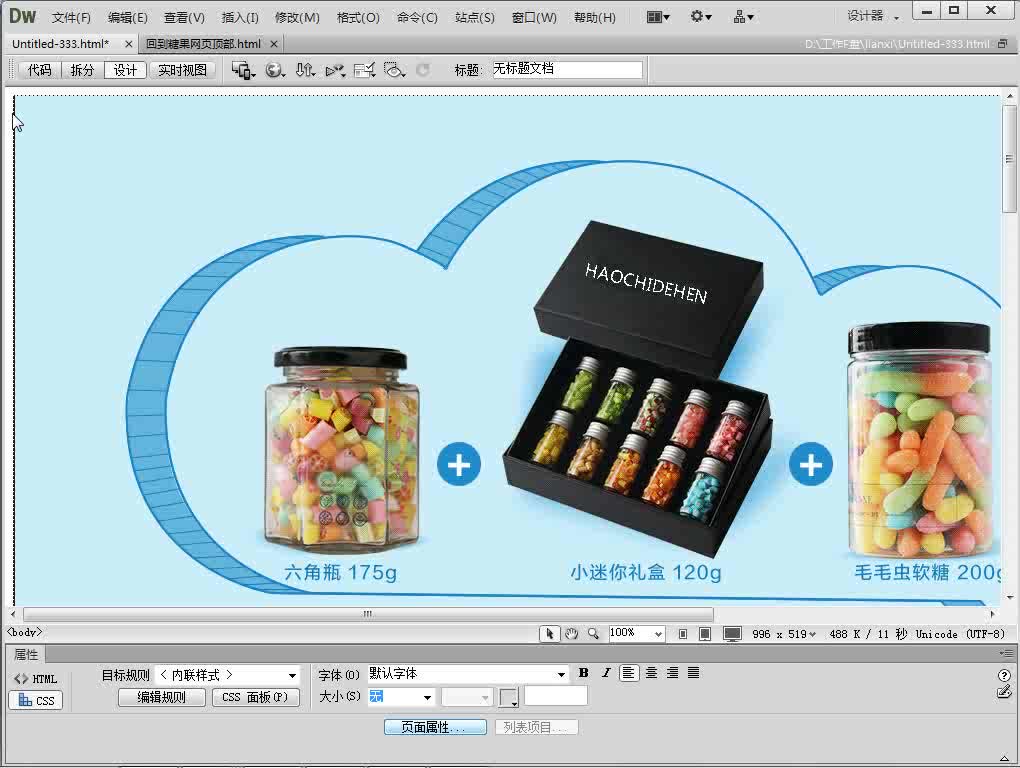1020x768 pixels.
Task: Open the 窗口(W) menu
Action: (534, 18)
